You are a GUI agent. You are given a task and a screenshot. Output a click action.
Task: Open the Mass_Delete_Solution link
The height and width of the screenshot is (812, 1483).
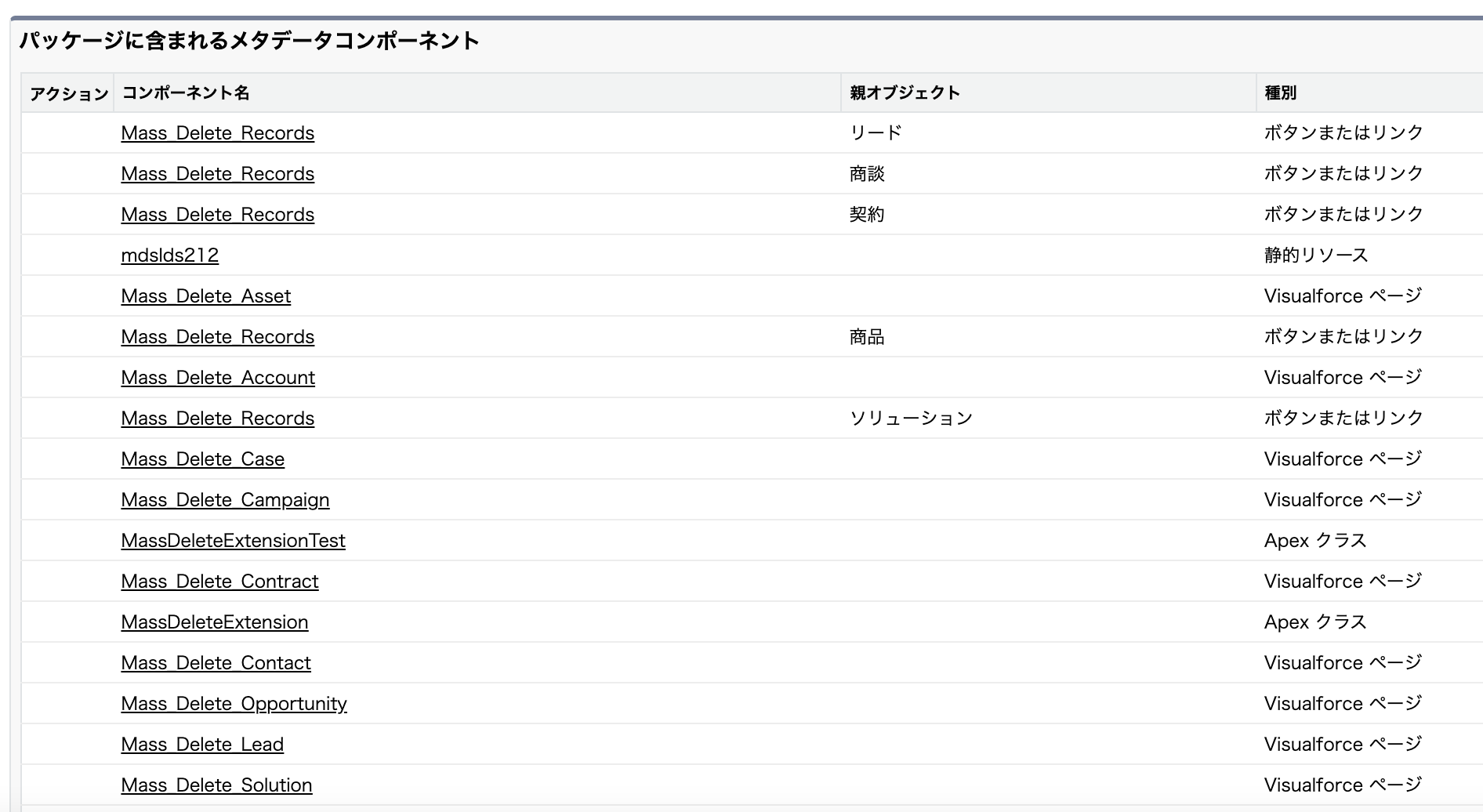click(x=217, y=785)
